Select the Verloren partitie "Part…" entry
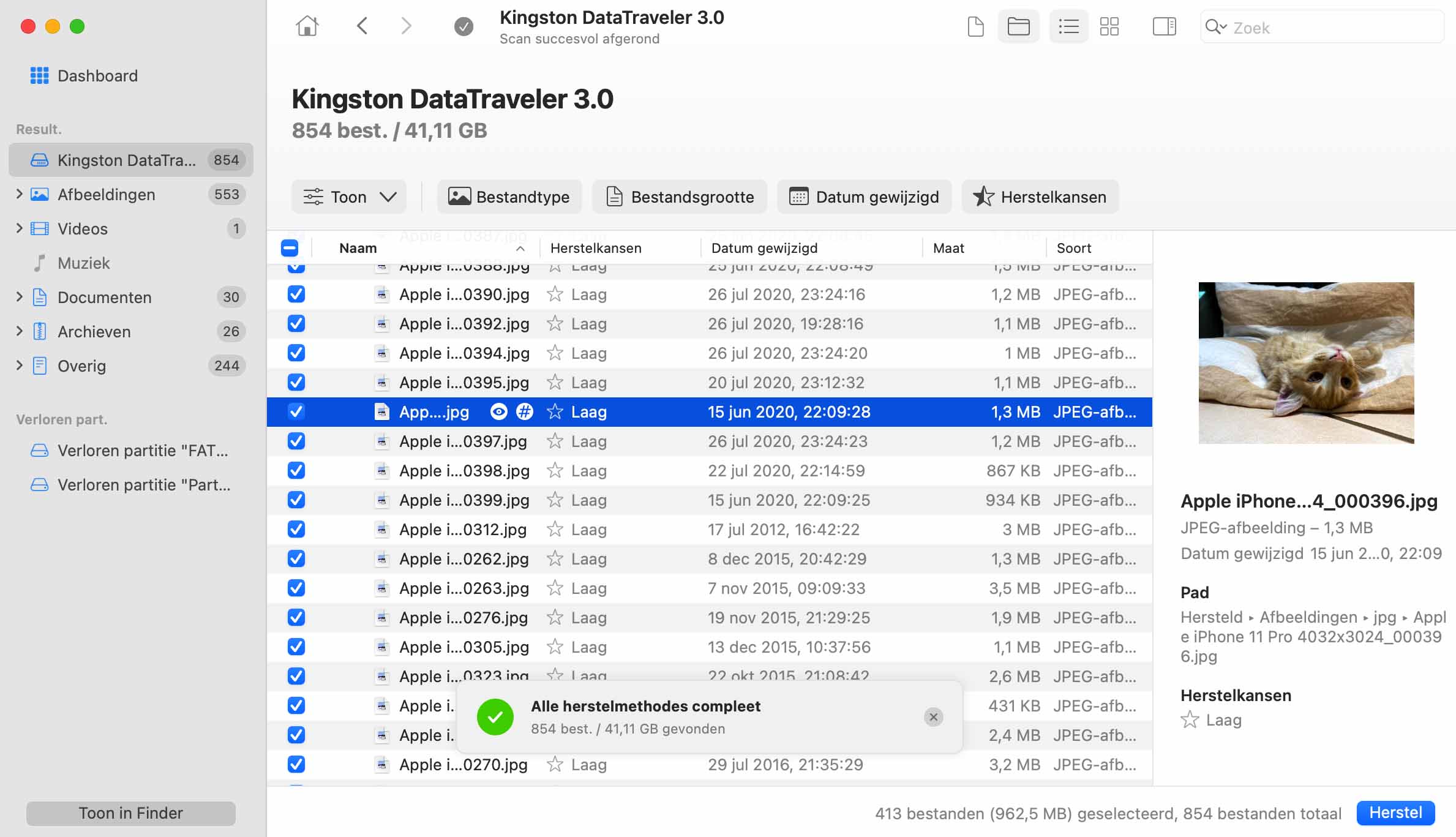The width and height of the screenshot is (1456, 837). coord(131,484)
